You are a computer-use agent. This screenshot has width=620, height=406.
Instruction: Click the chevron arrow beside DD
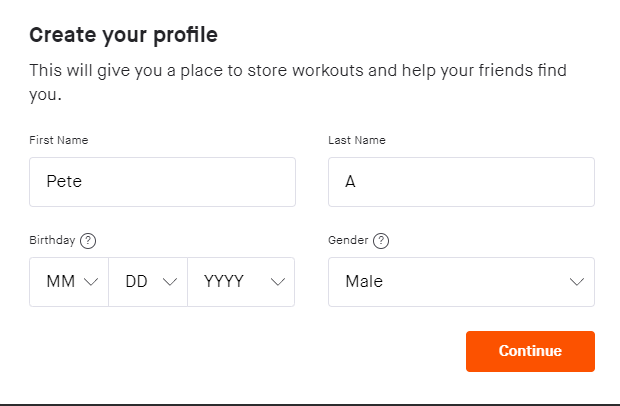(169, 282)
